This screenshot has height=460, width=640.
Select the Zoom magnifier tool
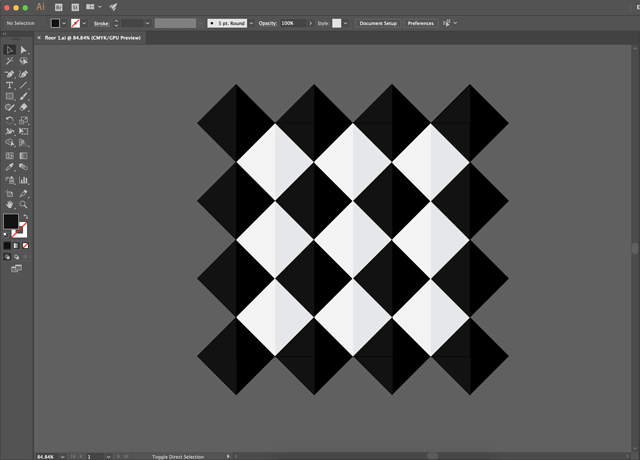(x=23, y=204)
